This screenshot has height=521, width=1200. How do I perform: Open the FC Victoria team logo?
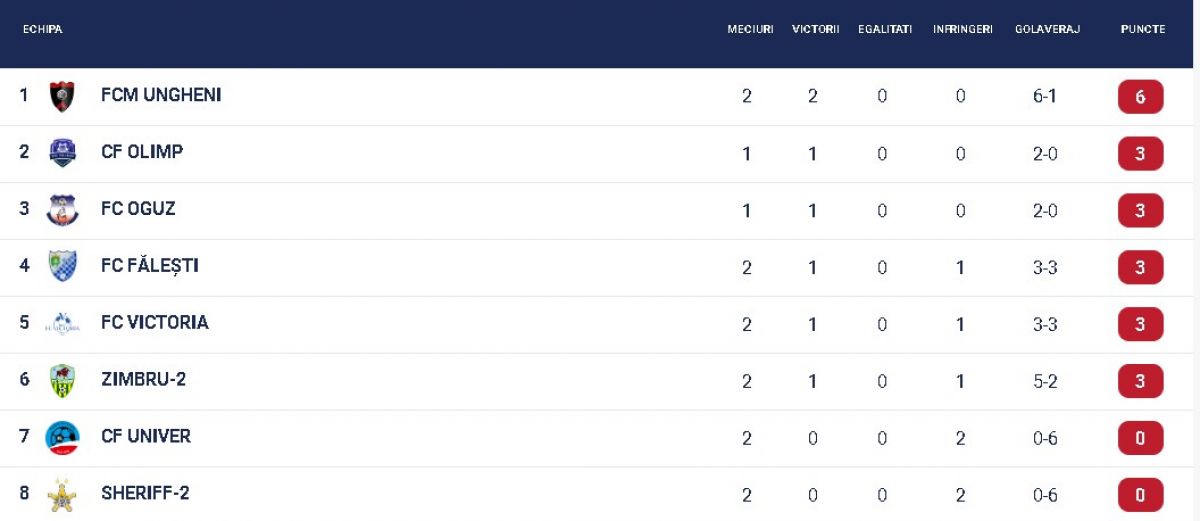(x=62, y=323)
